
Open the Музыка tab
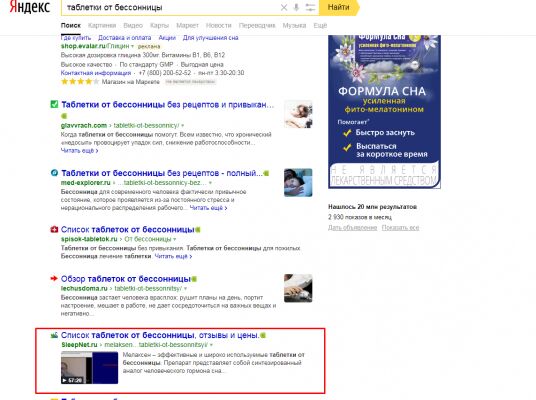[x=294, y=26]
